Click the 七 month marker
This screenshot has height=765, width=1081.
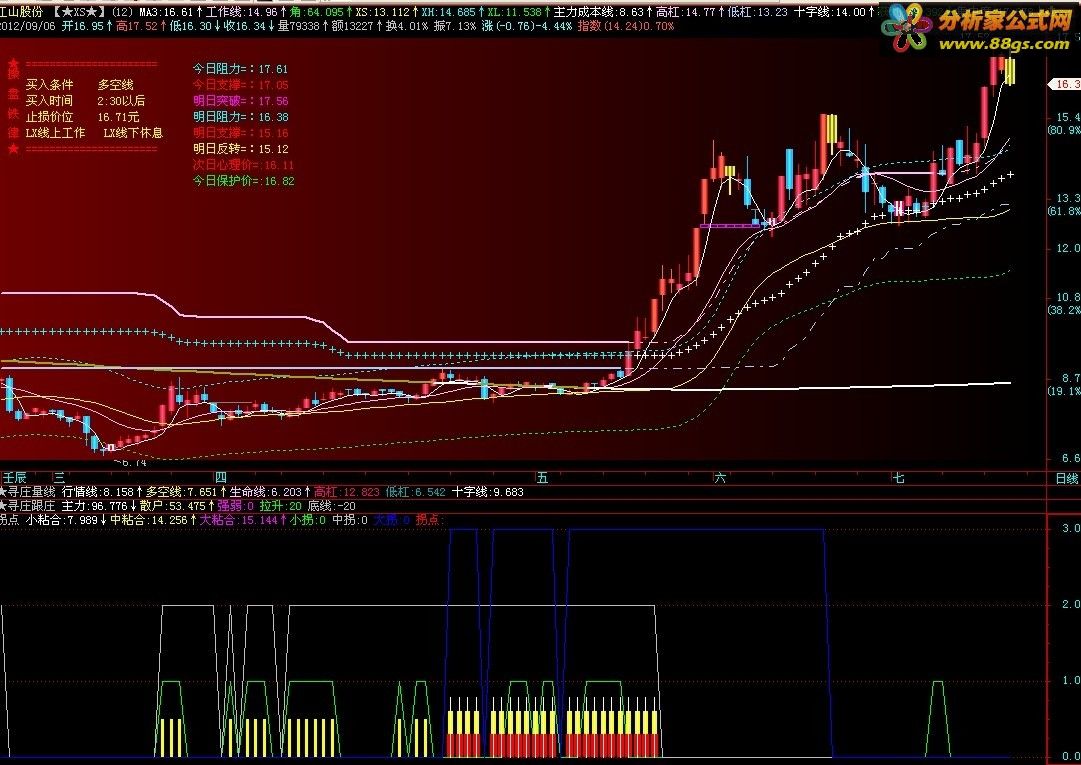[898, 478]
